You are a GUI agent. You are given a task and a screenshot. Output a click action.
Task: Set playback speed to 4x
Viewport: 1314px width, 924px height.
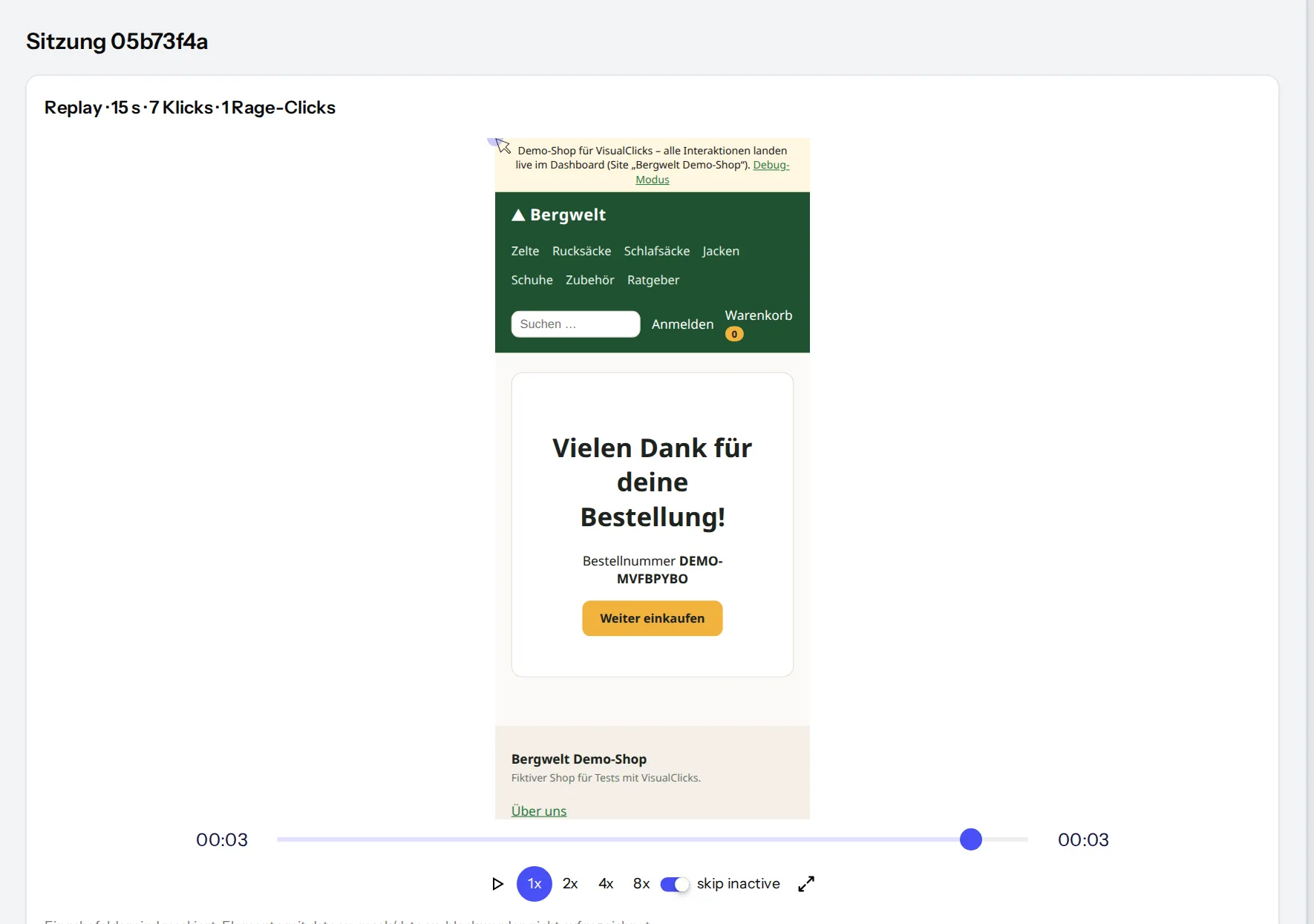(x=606, y=884)
